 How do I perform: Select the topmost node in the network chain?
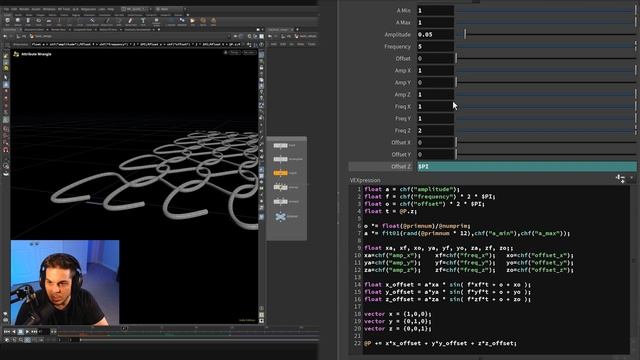pyautogui.click(x=280, y=145)
